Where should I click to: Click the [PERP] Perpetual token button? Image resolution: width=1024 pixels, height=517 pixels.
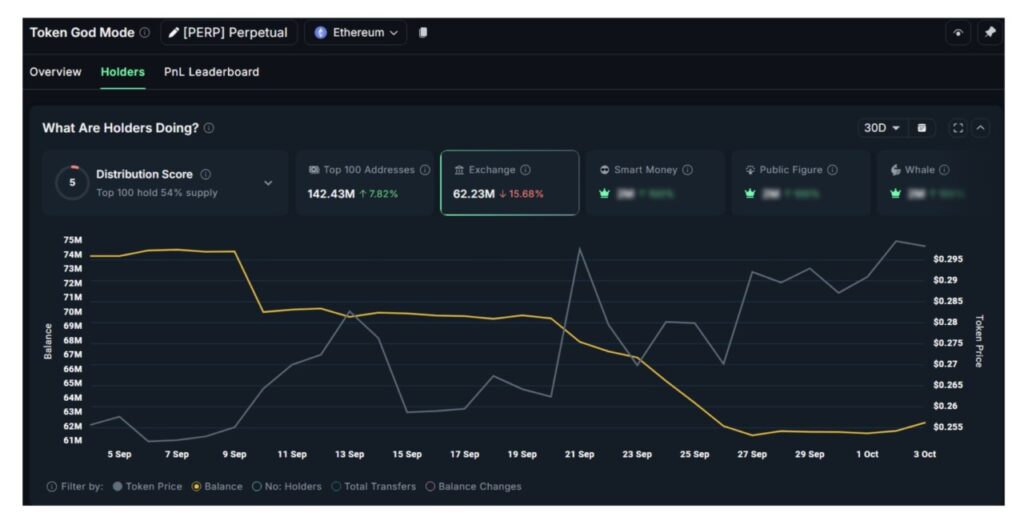(x=228, y=33)
